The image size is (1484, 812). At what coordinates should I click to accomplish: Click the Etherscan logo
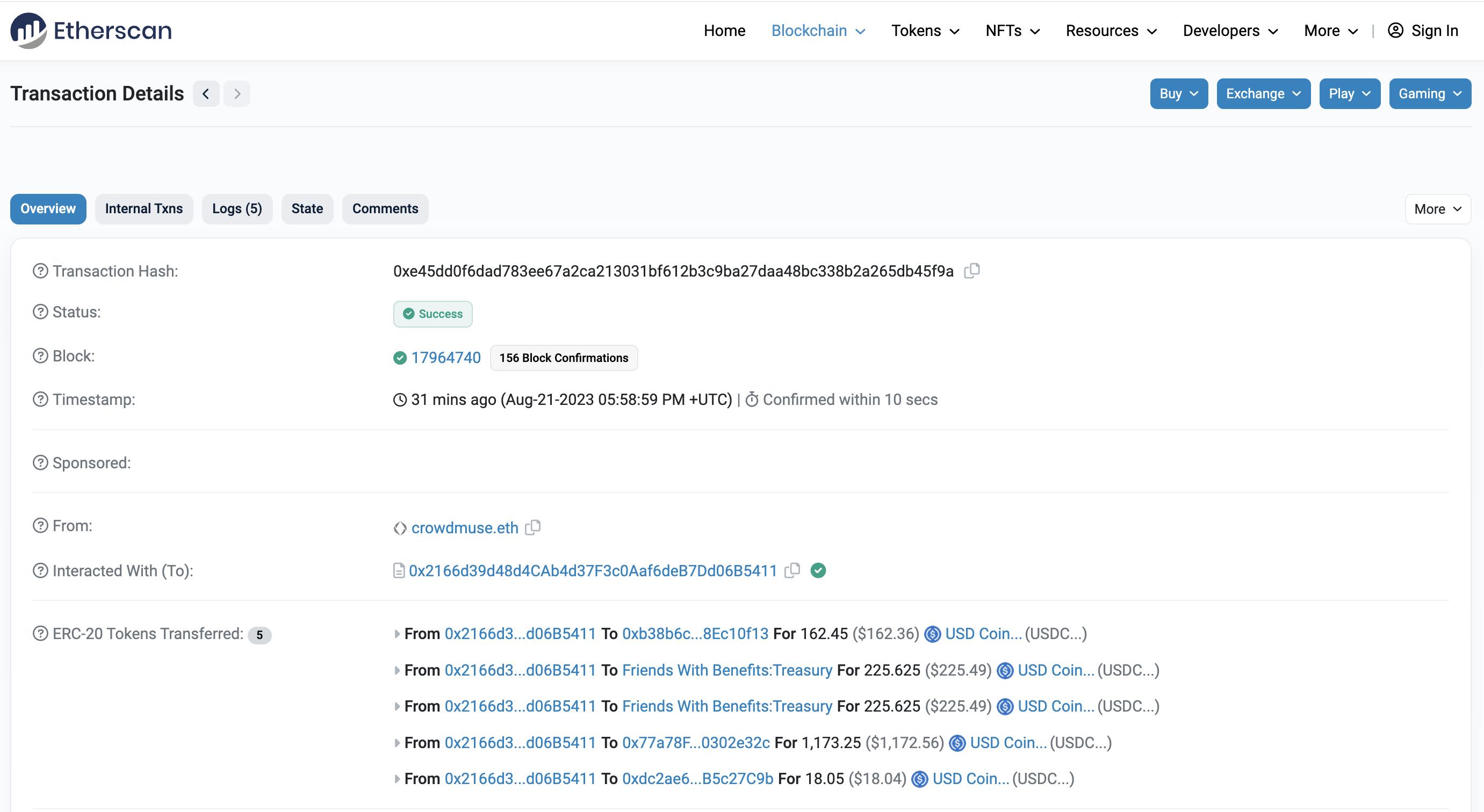91,31
